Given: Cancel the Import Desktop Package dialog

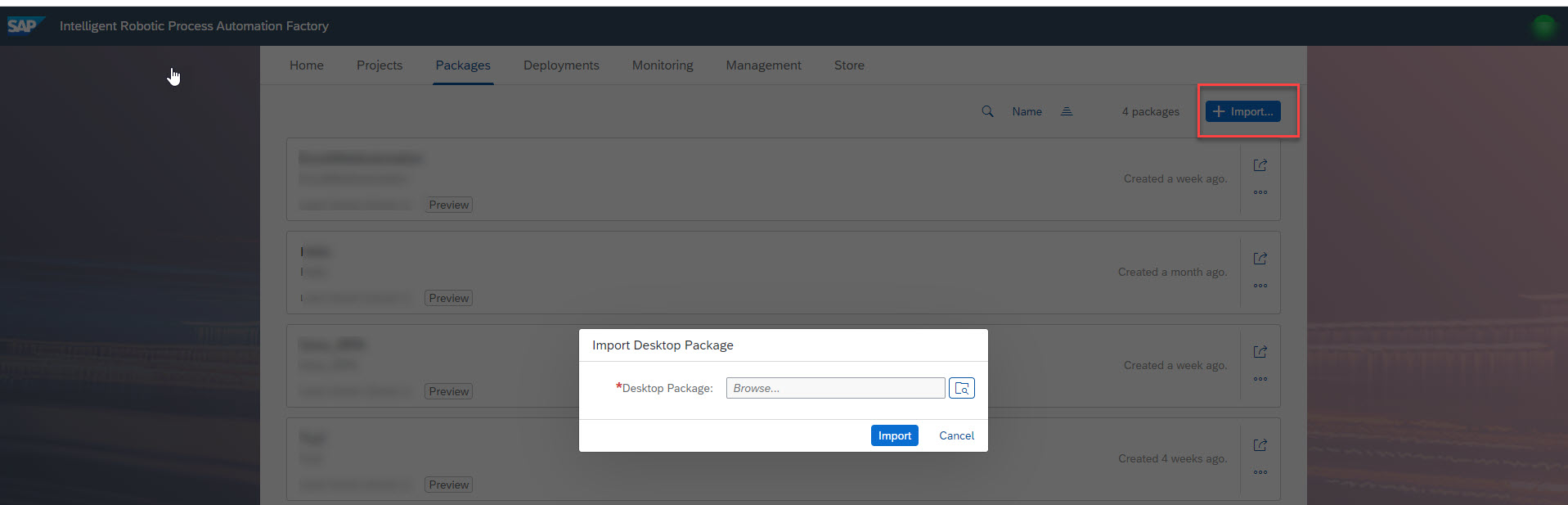Looking at the screenshot, I should 956,436.
